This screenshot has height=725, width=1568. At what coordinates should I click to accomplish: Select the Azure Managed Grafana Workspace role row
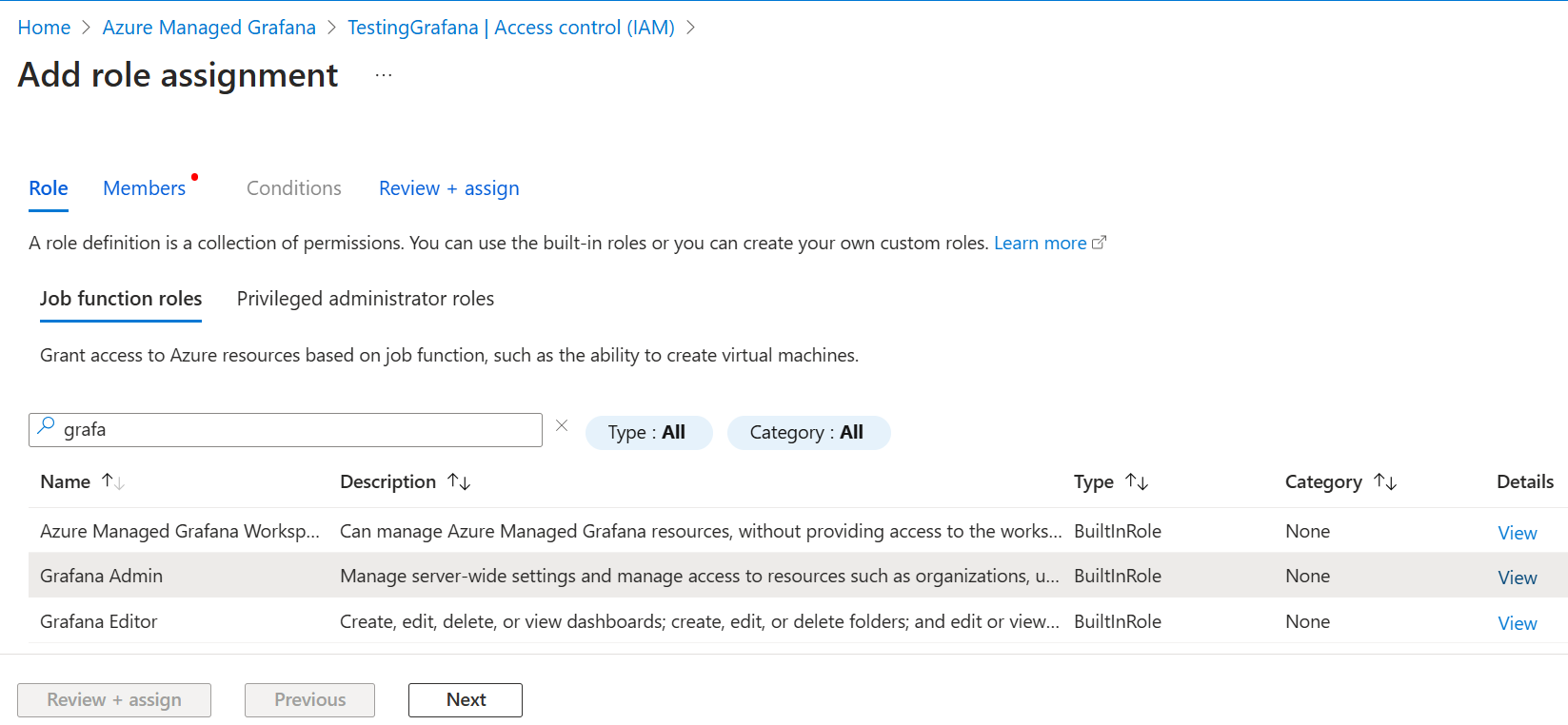click(798, 531)
